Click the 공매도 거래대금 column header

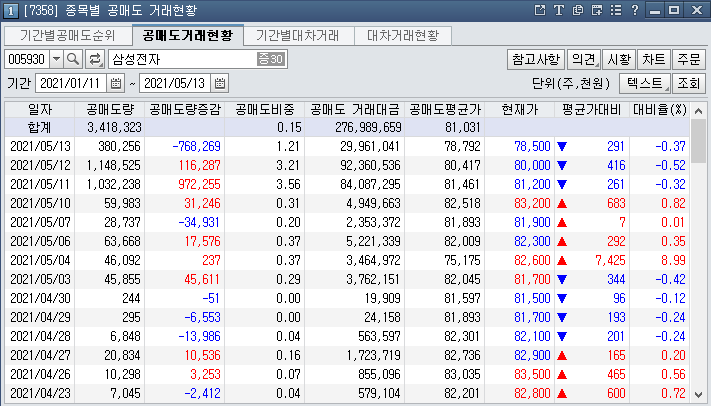click(354, 109)
